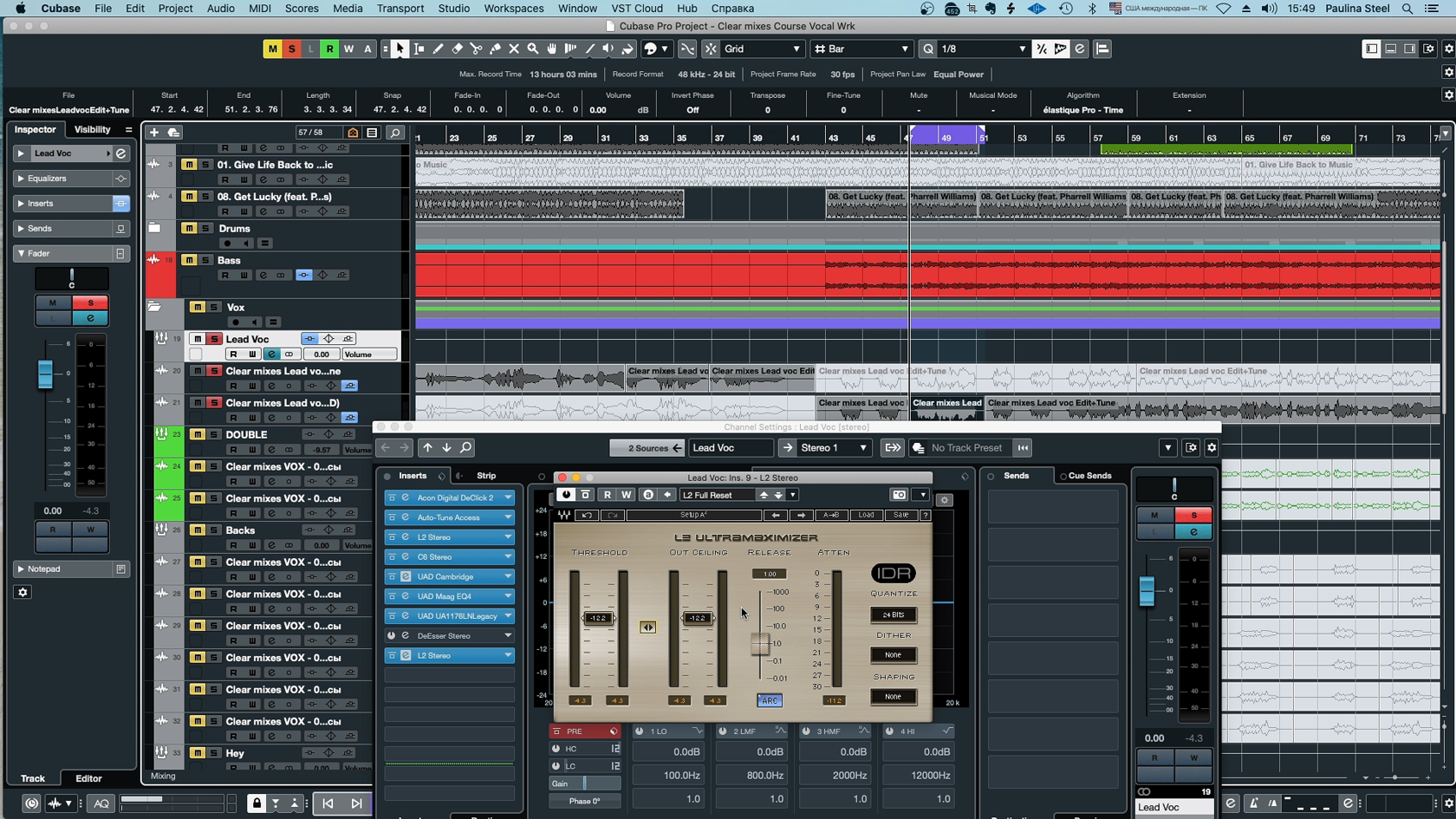The image size is (1456, 819).
Task: Expand the Equalizers section in Inspector
Action: click(x=21, y=179)
